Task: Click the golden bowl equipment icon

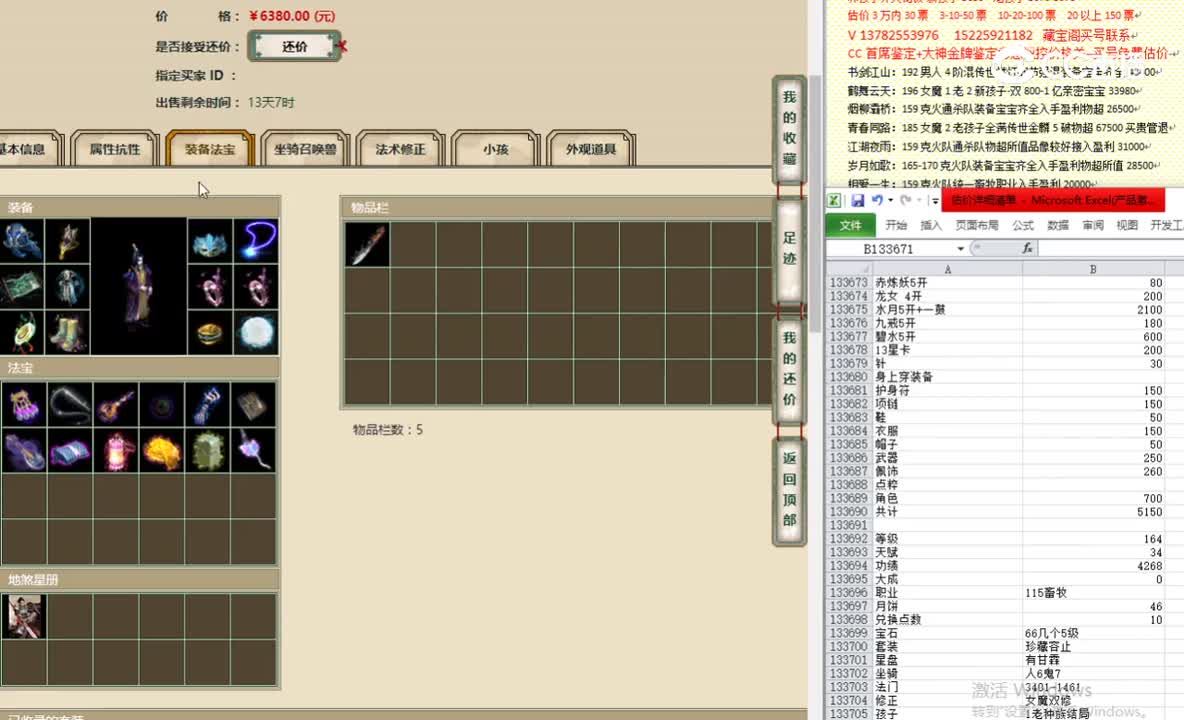Action: (x=210, y=332)
